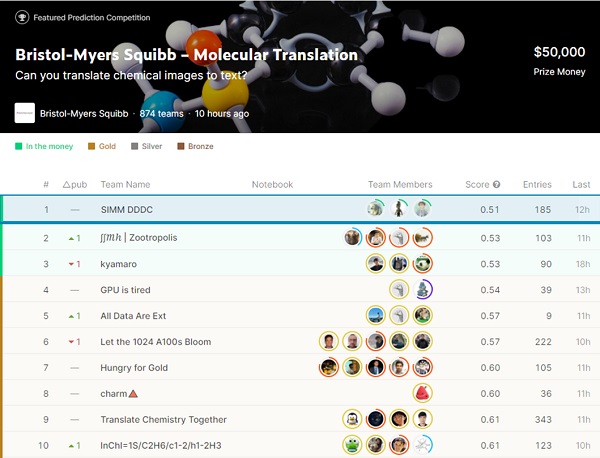The width and height of the screenshot is (600, 458).
Task: Click the Notebook column header
Action: pos(272,185)
